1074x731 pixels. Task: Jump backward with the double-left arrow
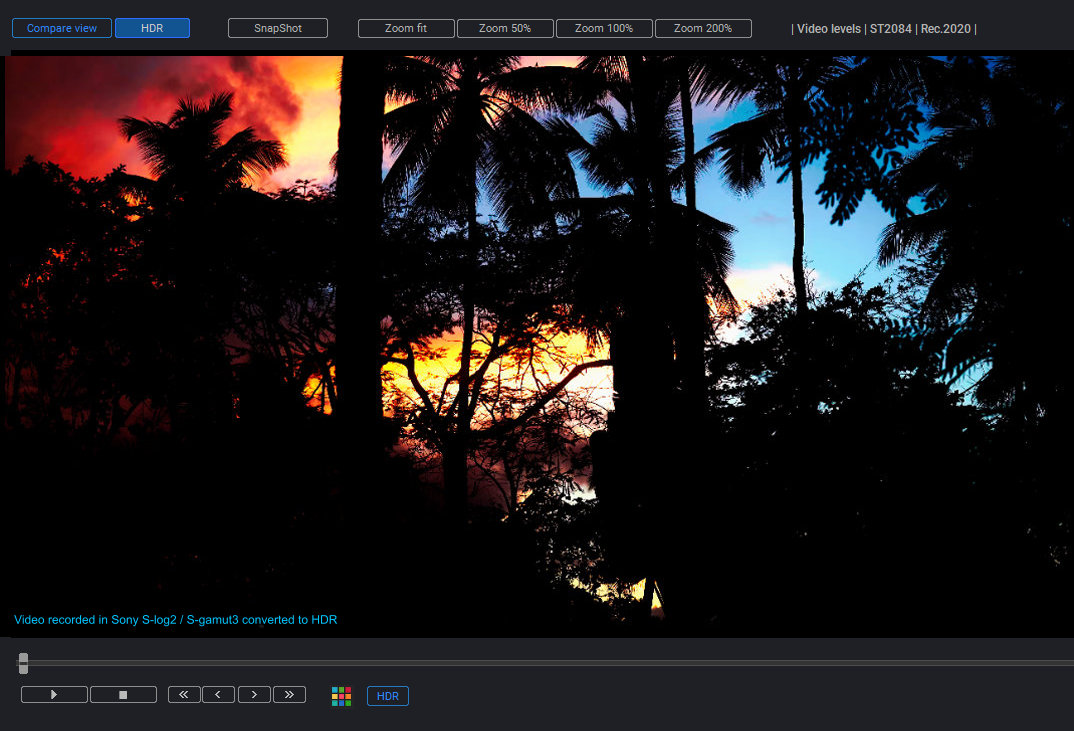(x=184, y=695)
